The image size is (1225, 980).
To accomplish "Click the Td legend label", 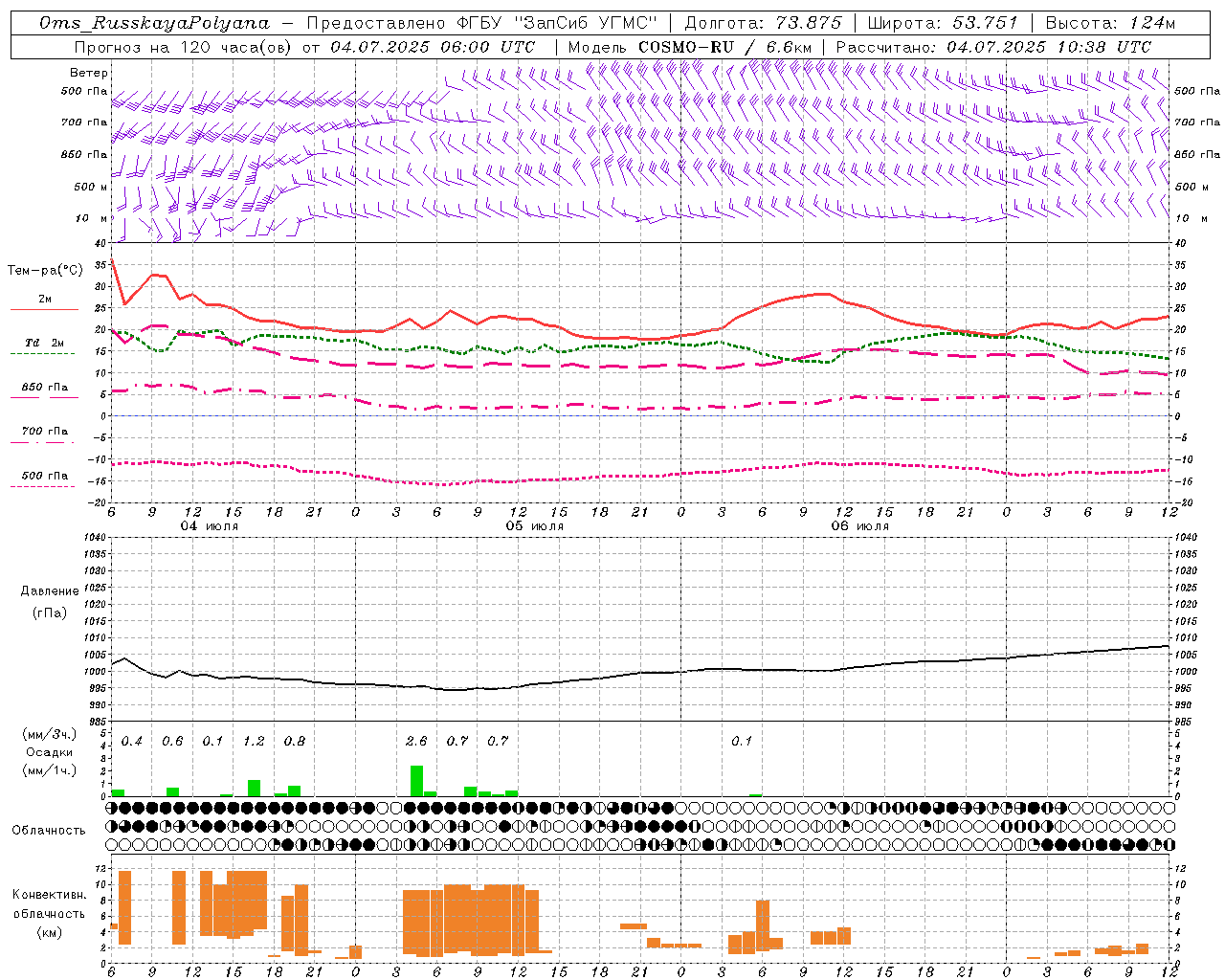I will [32, 343].
